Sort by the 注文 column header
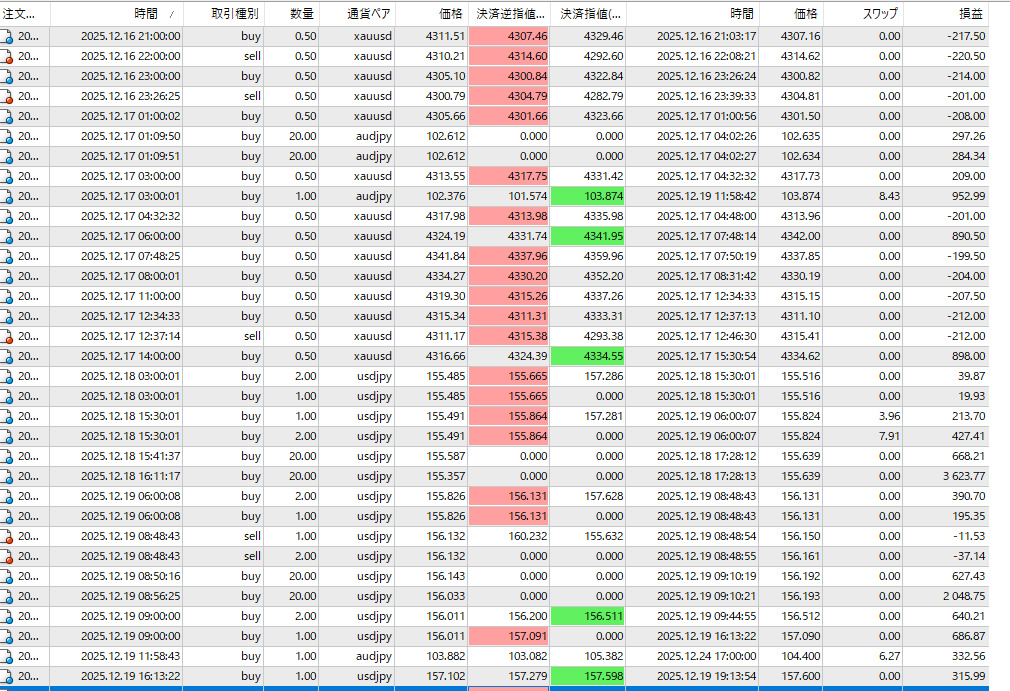The width and height of the screenshot is (1010, 691). point(24,14)
